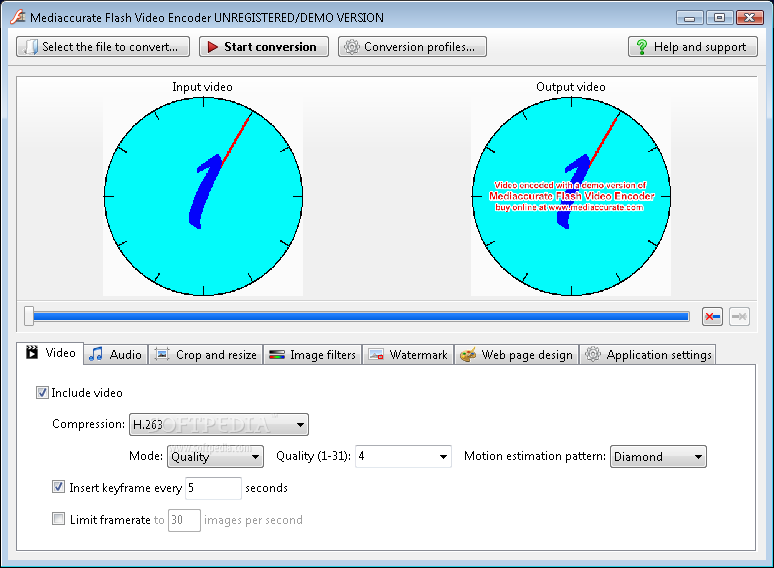Click the color bars icon on Image filters tab
Image resolution: width=774 pixels, height=568 pixels.
(x=276, y=354)
